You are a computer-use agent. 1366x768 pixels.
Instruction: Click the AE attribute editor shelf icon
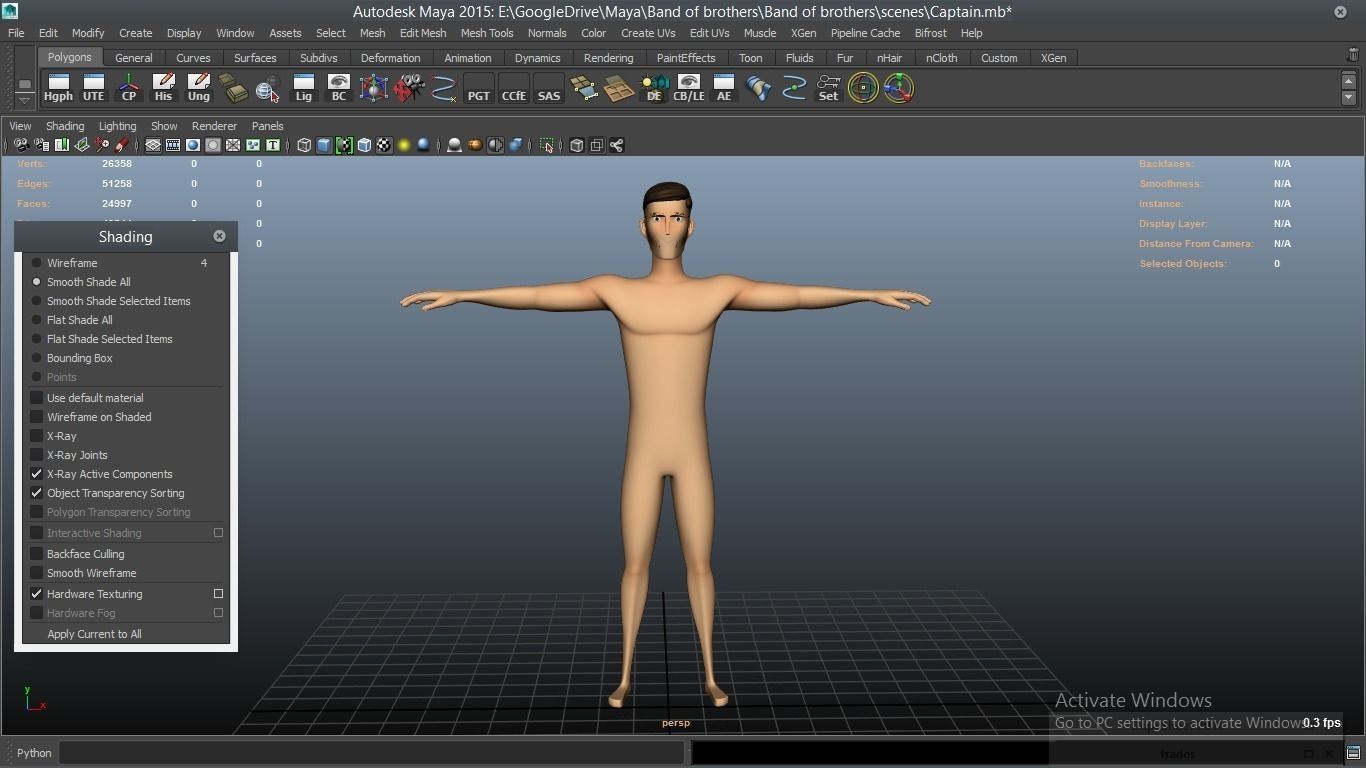coord(724,88)
